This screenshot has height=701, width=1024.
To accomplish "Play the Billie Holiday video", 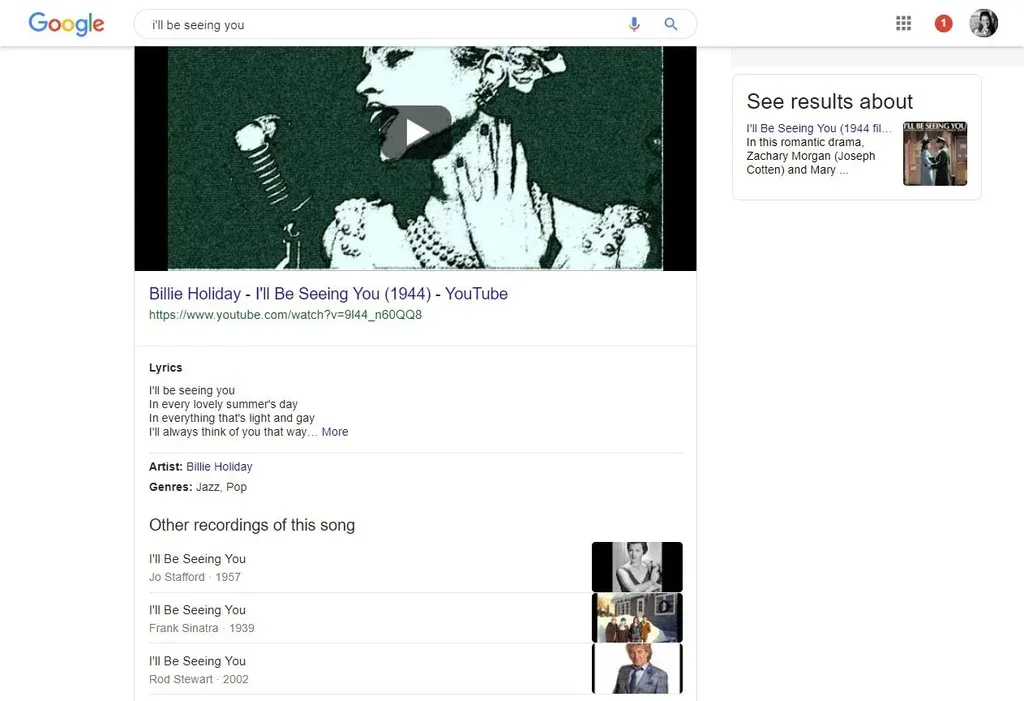I will pyautogui.click(x=416, y=132).
